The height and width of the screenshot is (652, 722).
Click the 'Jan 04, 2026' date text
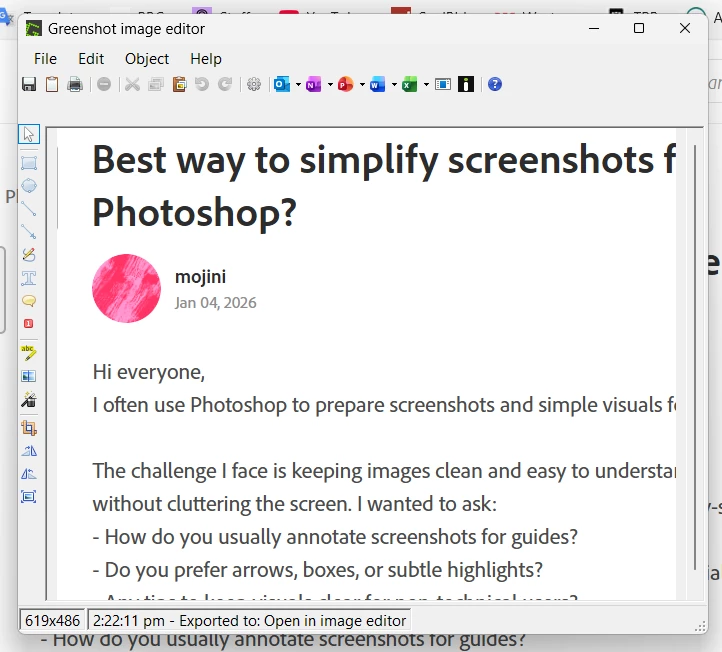point(215,303)
